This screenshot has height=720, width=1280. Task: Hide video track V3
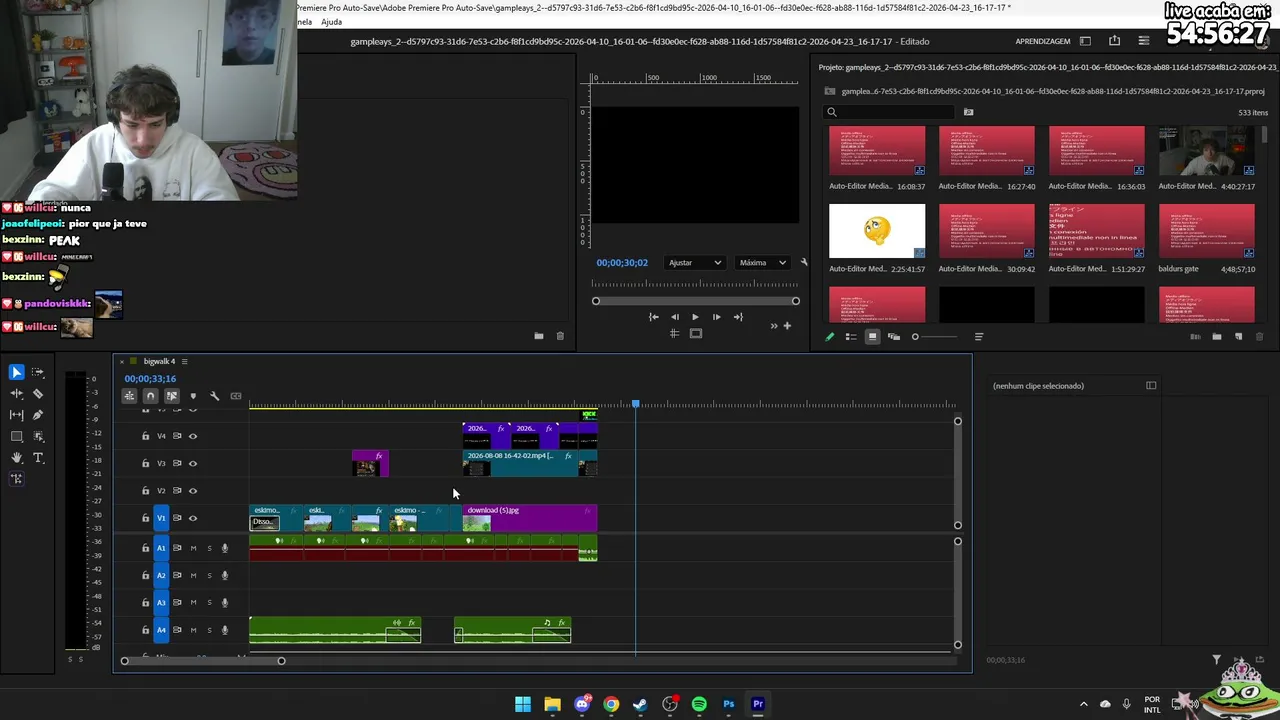pyautogui.click(x=193, y=463)
